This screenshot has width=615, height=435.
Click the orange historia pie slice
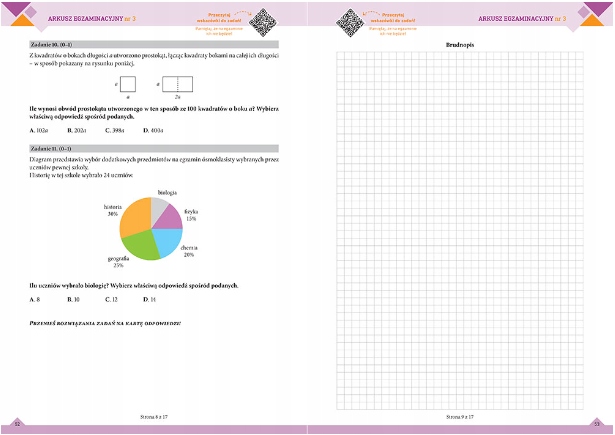[135, 217]
